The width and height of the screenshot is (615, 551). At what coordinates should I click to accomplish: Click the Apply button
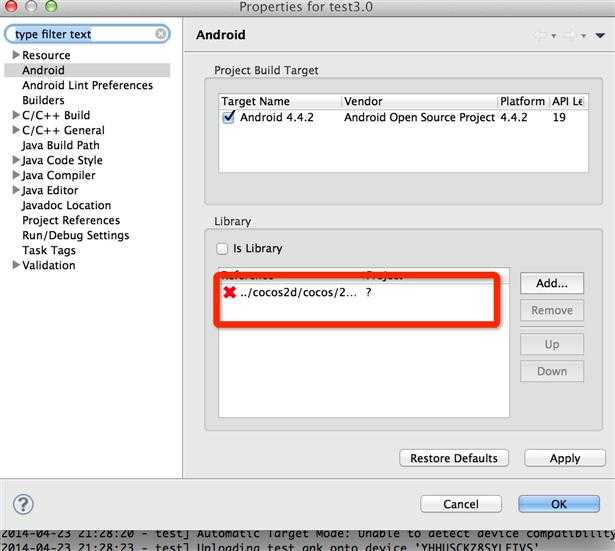[x=565, y=458]
